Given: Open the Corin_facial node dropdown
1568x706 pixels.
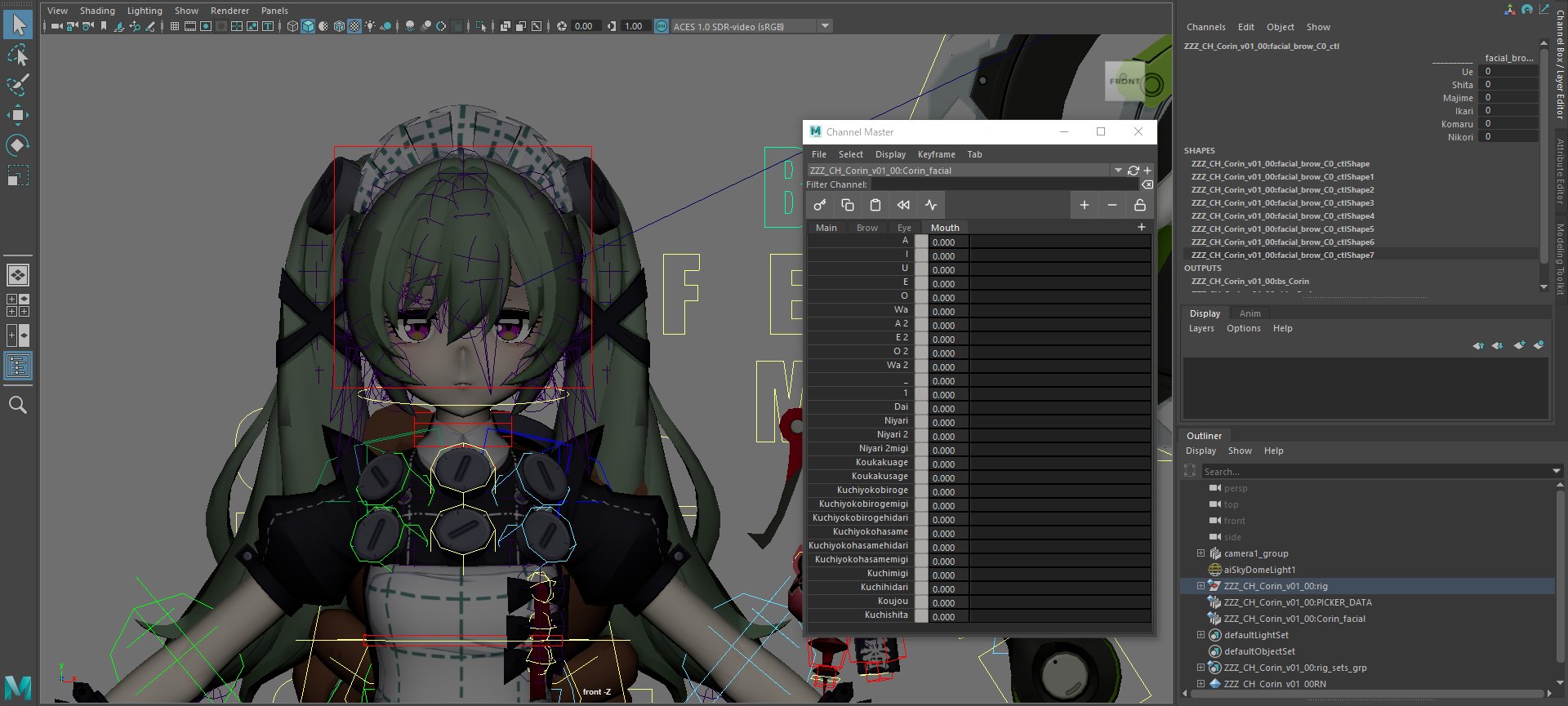Looking at the screenshot, I should tap(1118, 171).
